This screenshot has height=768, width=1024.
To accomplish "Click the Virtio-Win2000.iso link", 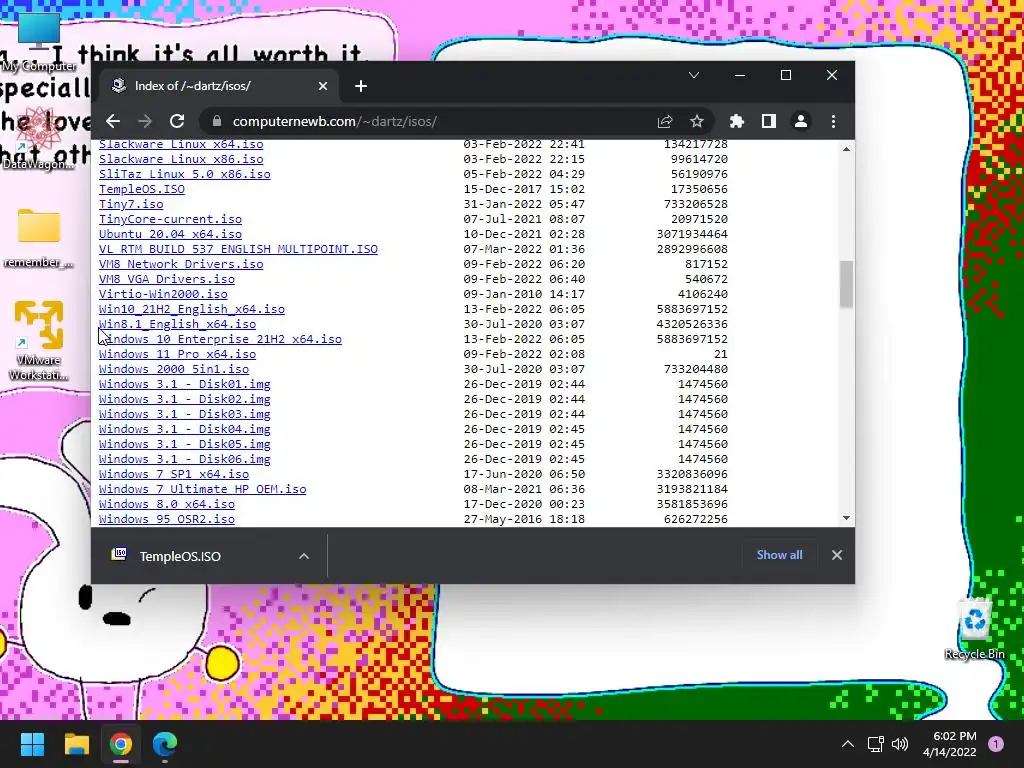I will (x=163, y=294).
